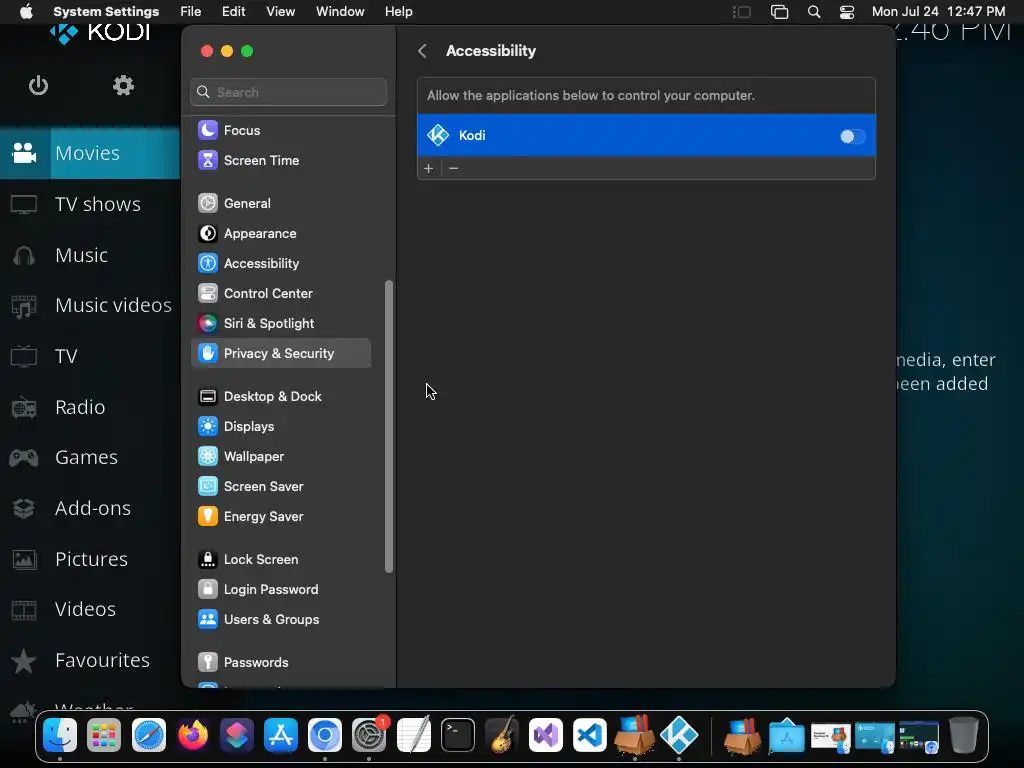Image resolution: width=1024 pixels, height=768 pixels.
Task: Open the View menu
Action: tap(281, 12)
